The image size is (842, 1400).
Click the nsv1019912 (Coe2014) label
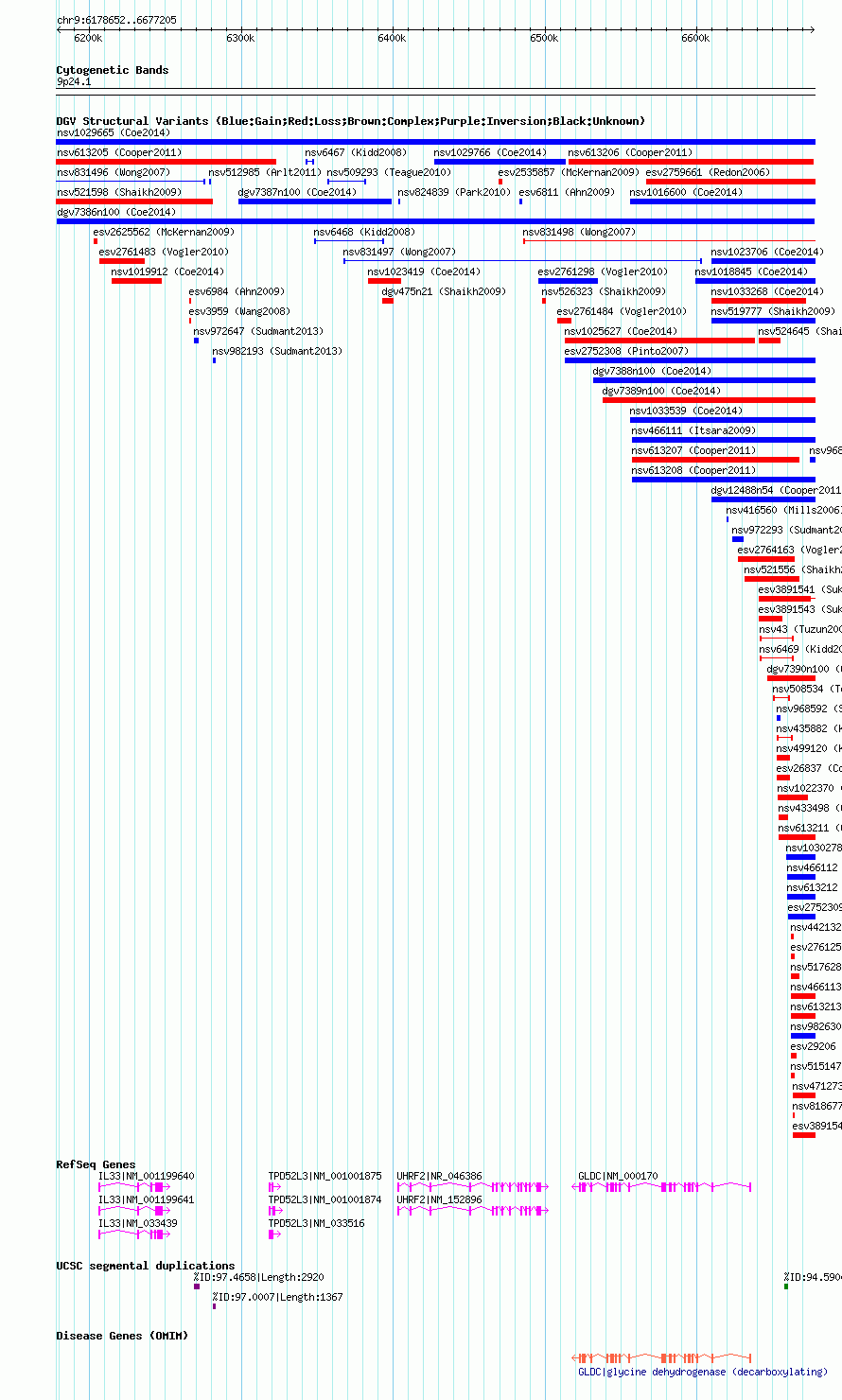(168, 271)
